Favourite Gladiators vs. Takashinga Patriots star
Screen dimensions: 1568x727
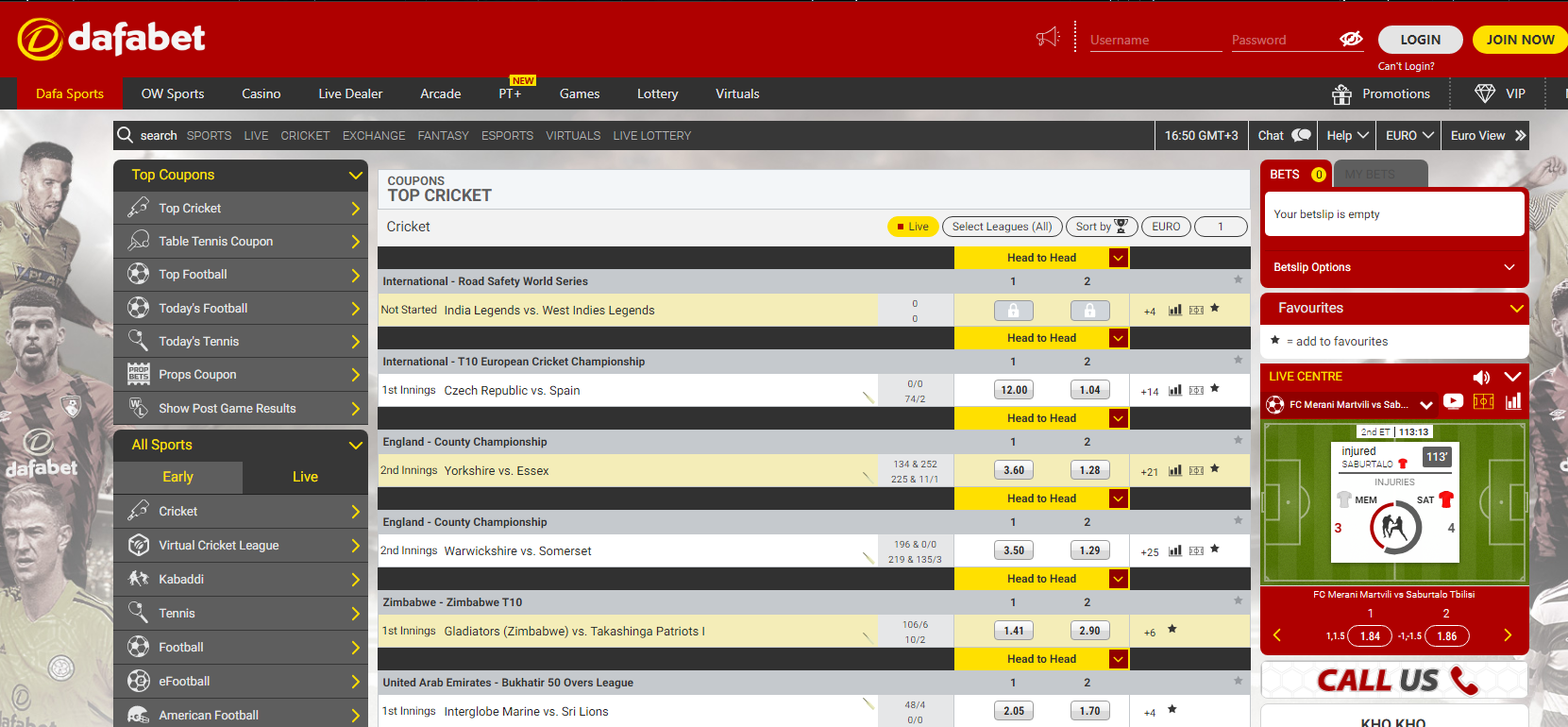click(x=1172, y=629)
